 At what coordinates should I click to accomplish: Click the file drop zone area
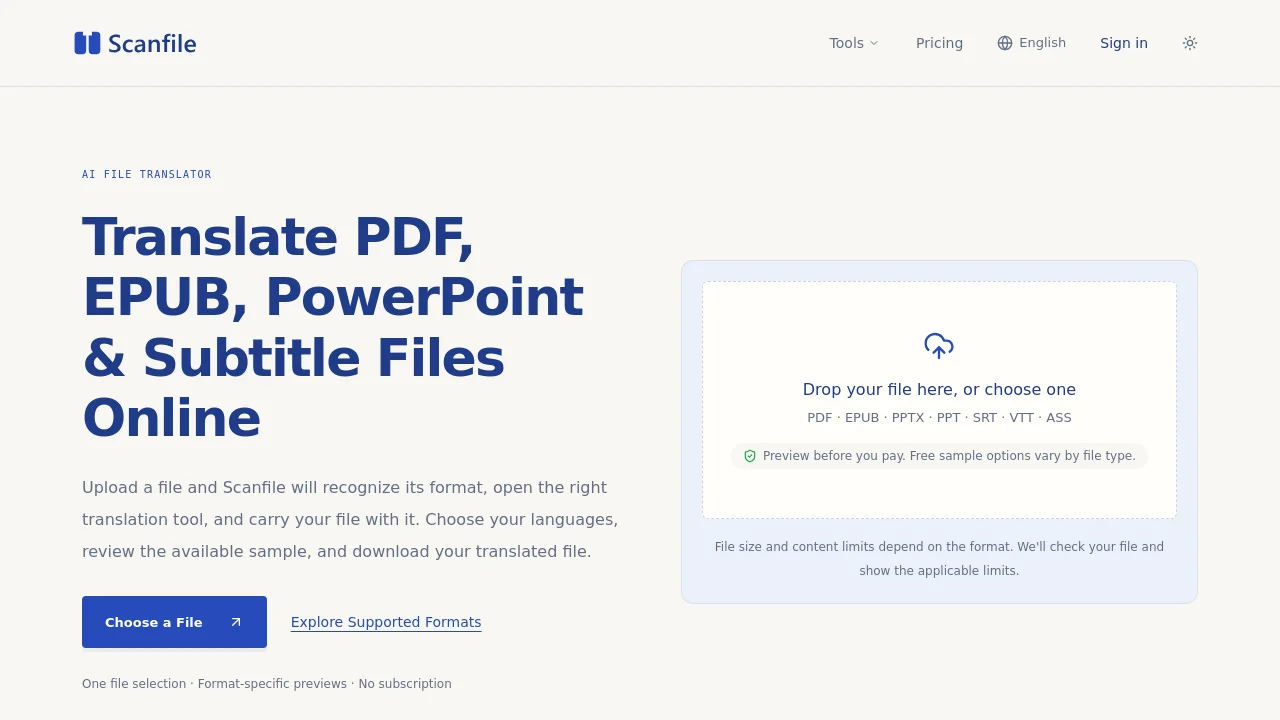[x=939, y=400]
